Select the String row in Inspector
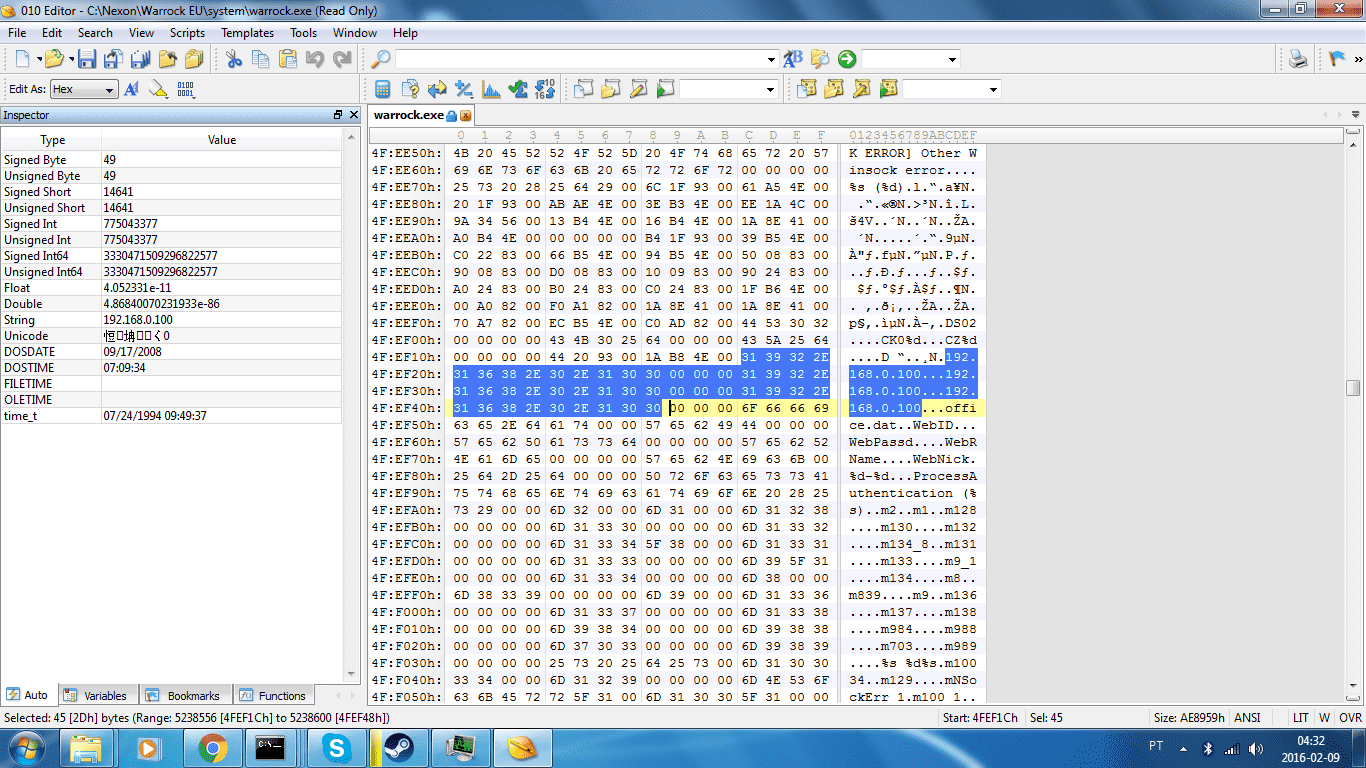Screen dimensions: 1366x768 coord(172,320)
